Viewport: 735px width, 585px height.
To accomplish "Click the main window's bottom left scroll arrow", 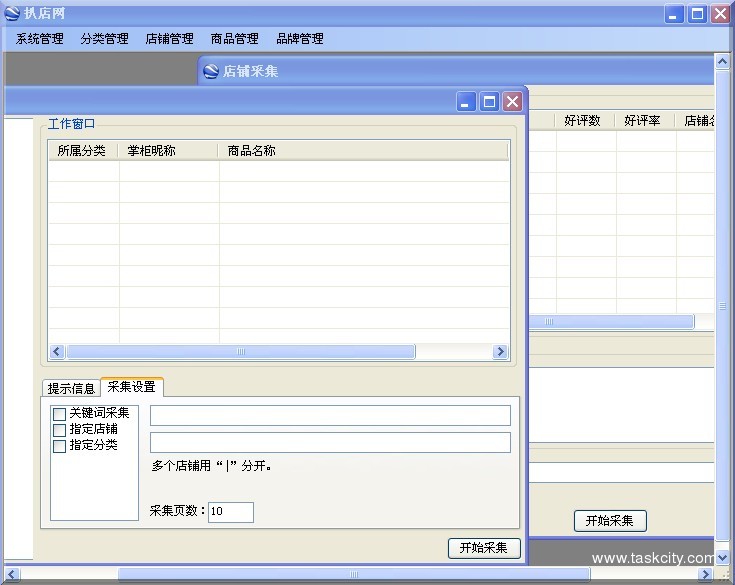I will click(x=12, y=574).
